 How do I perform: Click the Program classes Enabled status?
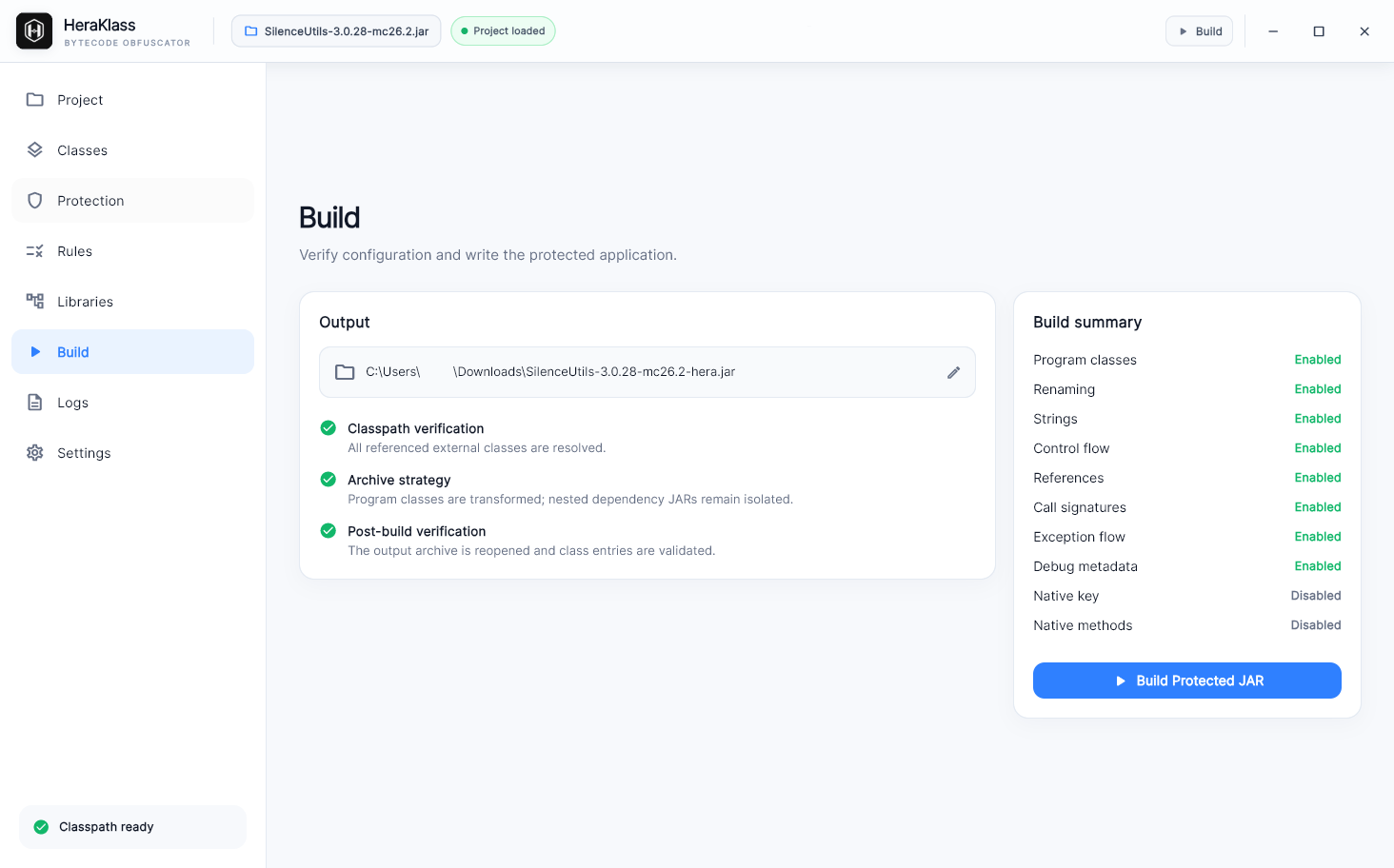click(1318, 360)
